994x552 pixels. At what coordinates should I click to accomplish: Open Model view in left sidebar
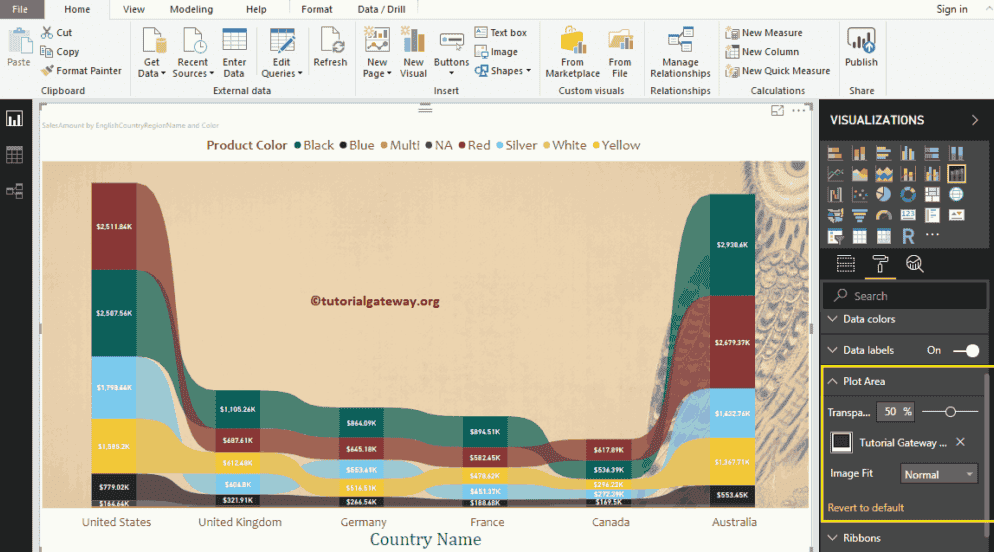[x=15, y=191]
